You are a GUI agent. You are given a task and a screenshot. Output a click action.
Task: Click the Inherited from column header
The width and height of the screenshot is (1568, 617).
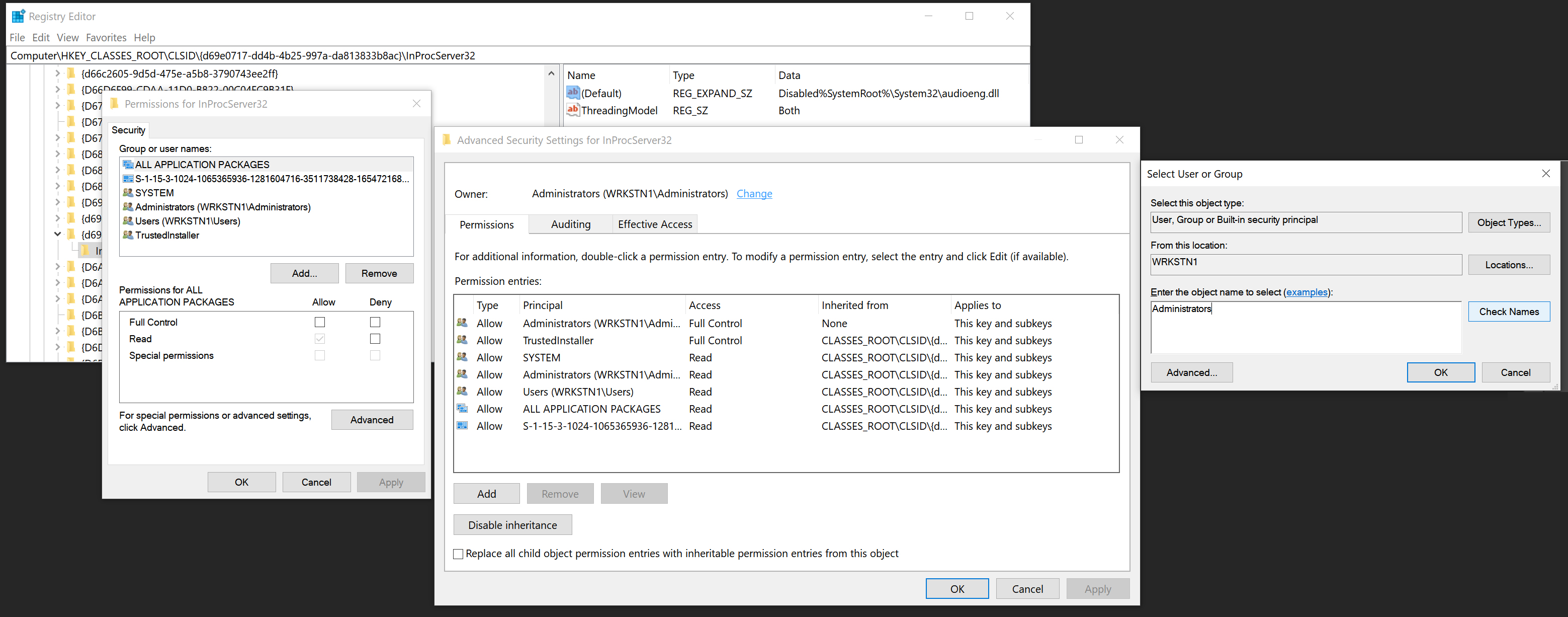(884, 305)
